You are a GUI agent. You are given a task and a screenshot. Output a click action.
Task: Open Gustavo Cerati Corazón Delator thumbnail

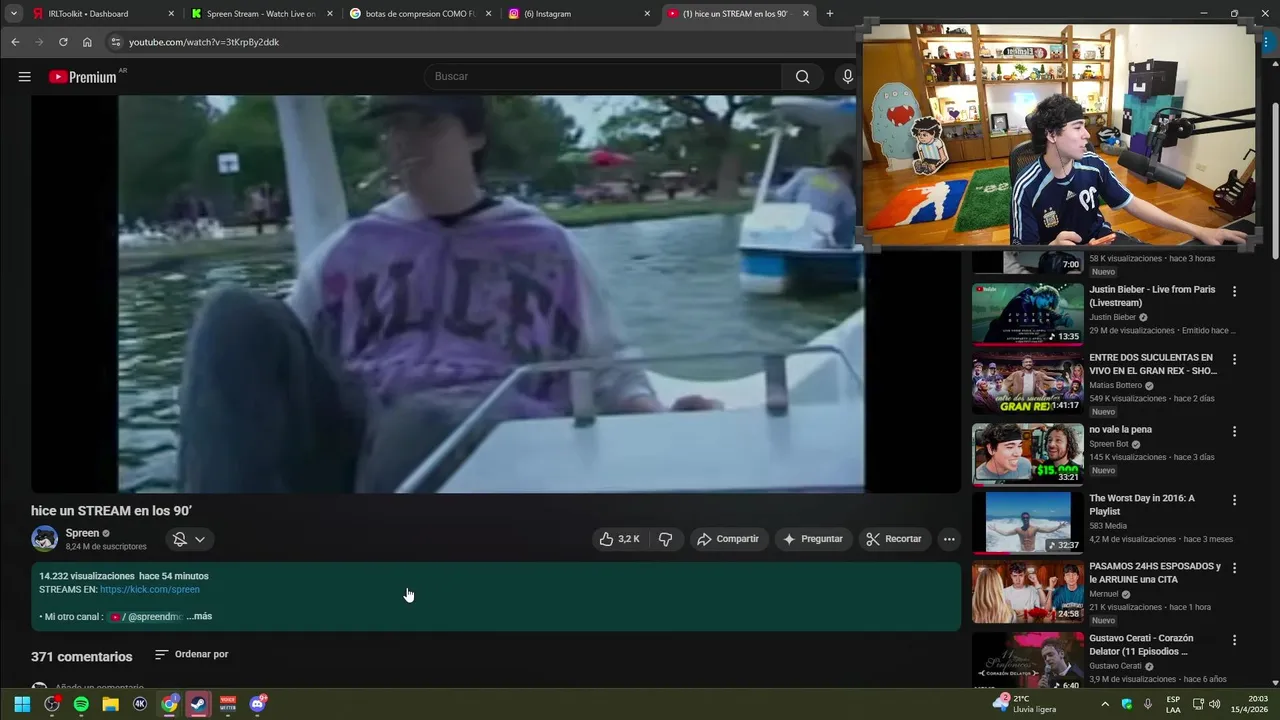[1028, 660]
